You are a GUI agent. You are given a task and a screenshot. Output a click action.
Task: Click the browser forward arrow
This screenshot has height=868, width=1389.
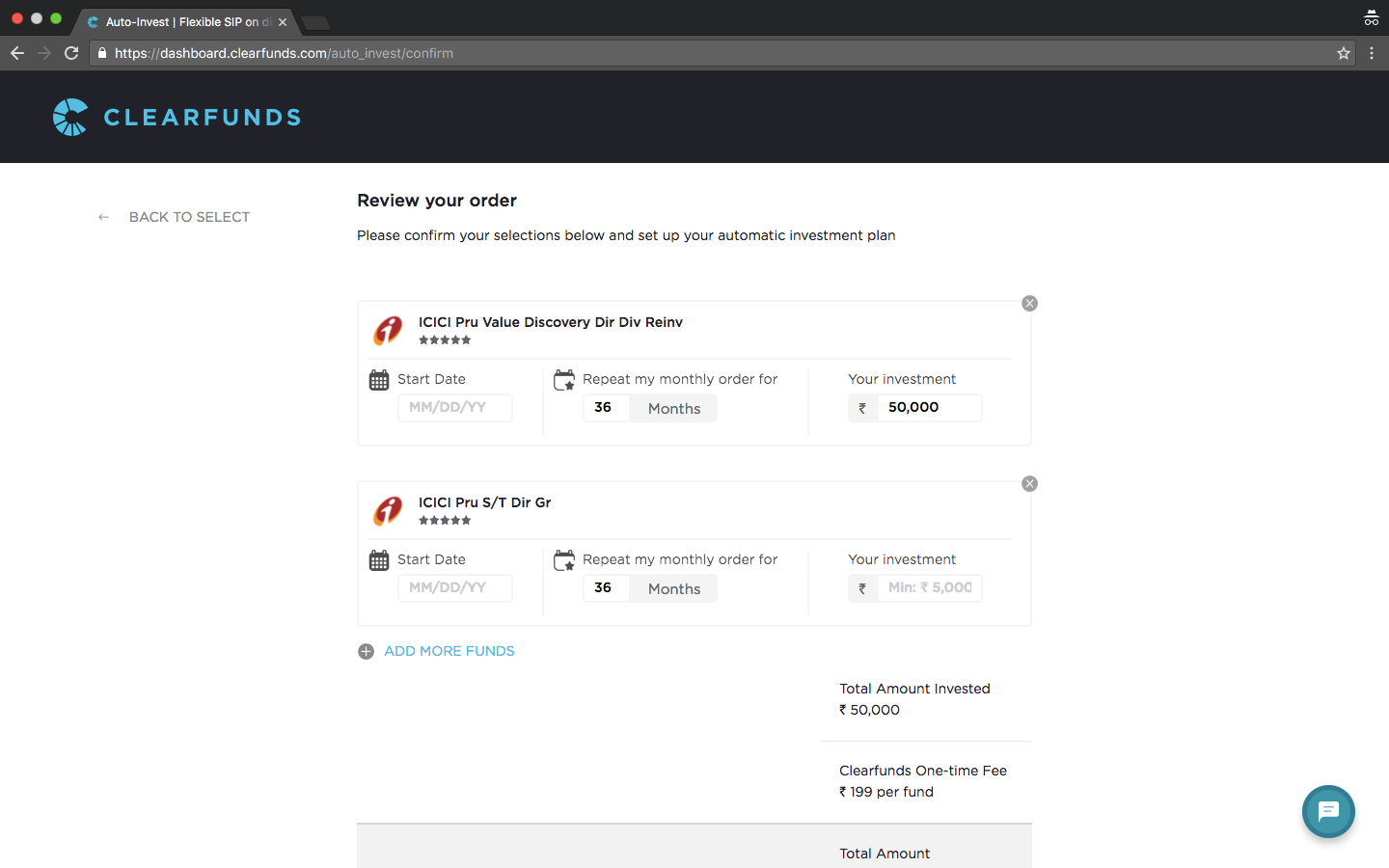(44, 53)
